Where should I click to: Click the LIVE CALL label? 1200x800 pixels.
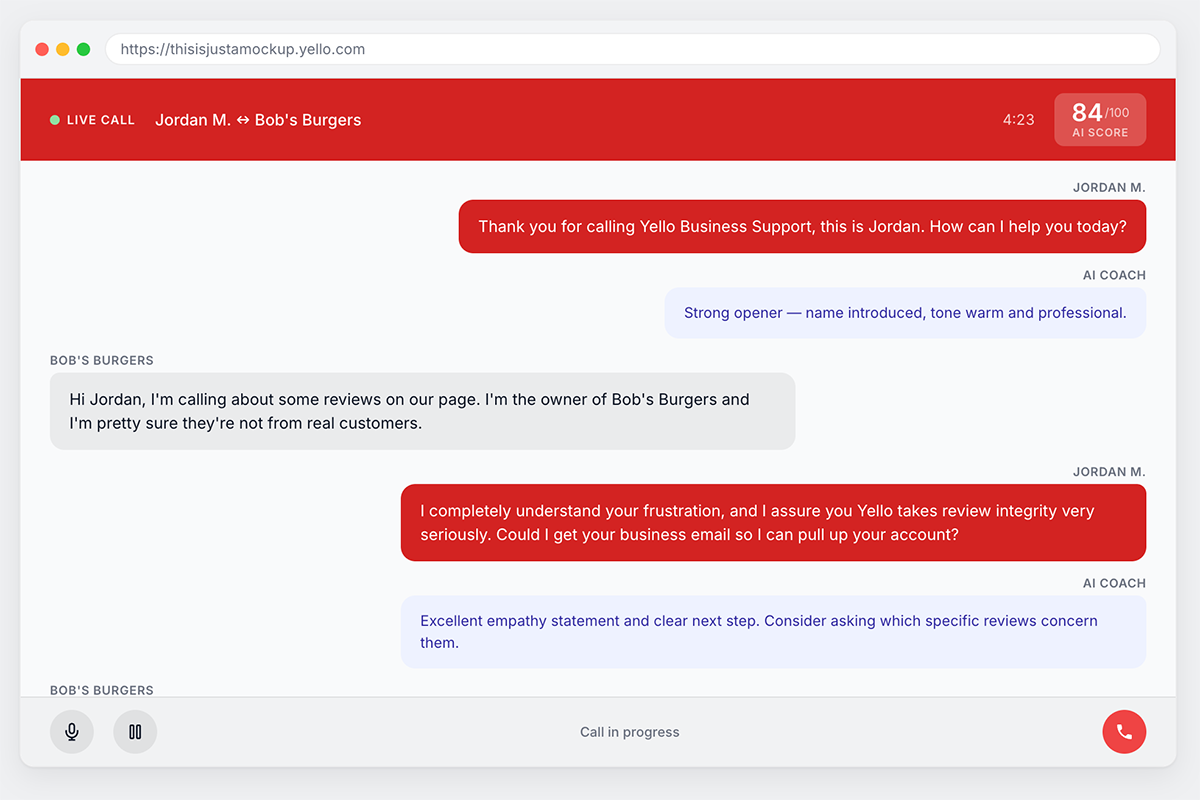tap(101, 120)
